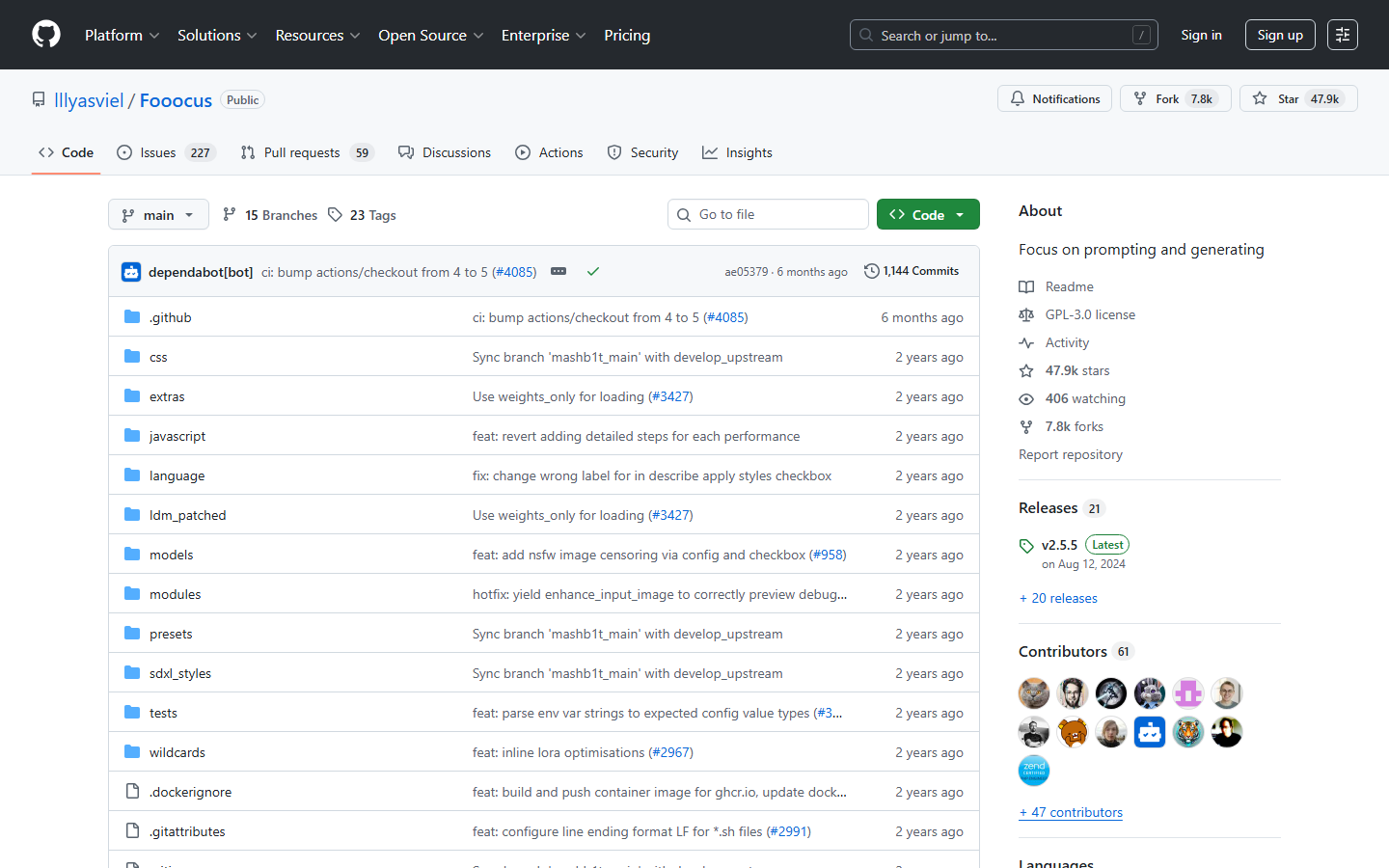1389x868 pixels.
Task: Open the notifications bell icon
Action: (1017, 98)
